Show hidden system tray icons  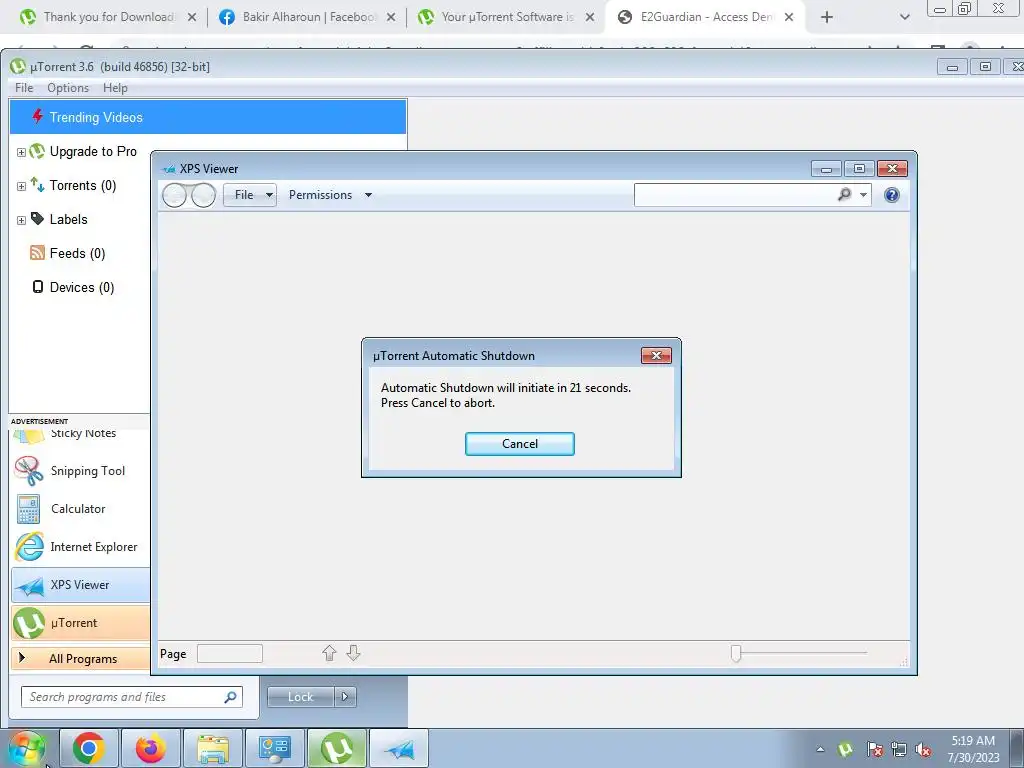pyautogui.click(x=820, y=749)
